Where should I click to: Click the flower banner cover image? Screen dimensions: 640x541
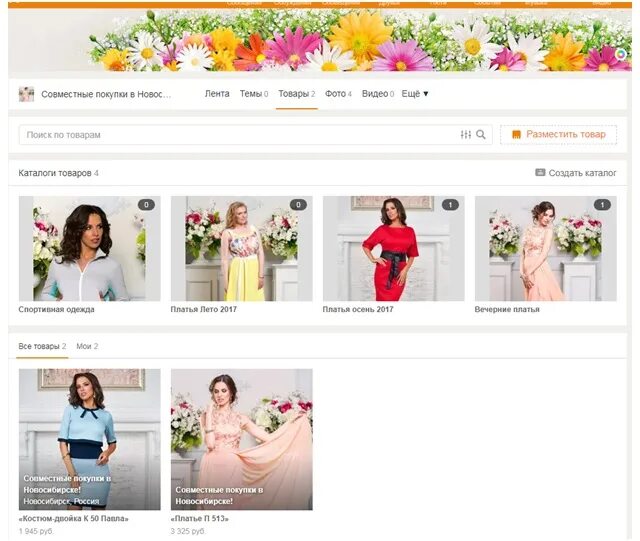point(320,40)
